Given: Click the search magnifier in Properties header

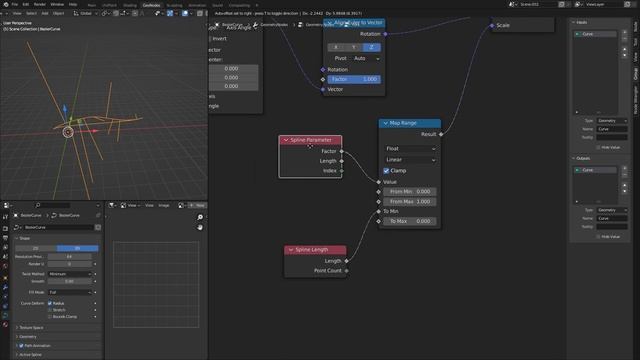Looking at the screenshot, I should pos(38,205).
